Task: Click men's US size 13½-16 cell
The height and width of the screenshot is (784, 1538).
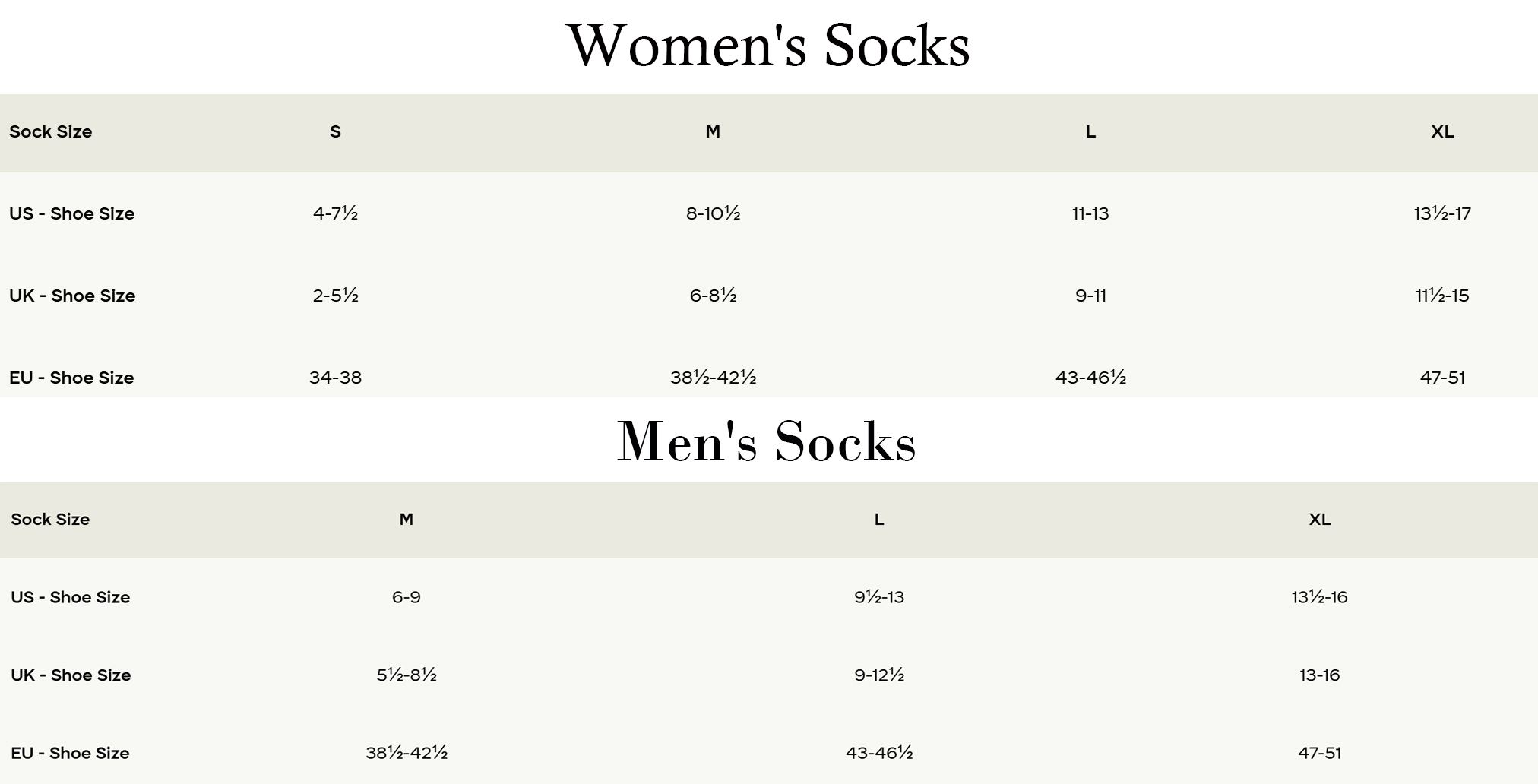Action: (1319, 597)
